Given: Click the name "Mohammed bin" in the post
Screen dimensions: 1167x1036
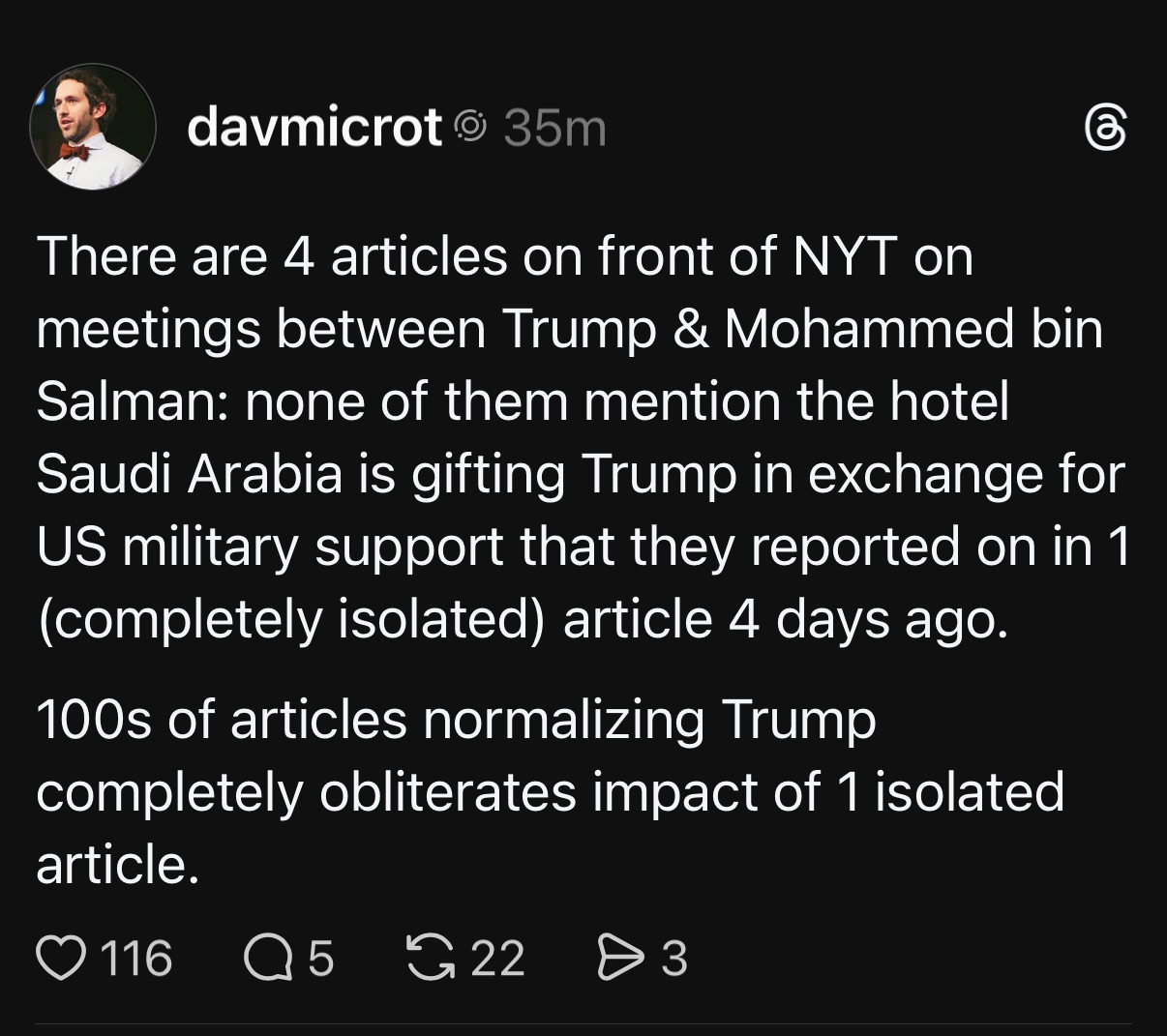Looking at the screenshot, I should tap(913, 329).
